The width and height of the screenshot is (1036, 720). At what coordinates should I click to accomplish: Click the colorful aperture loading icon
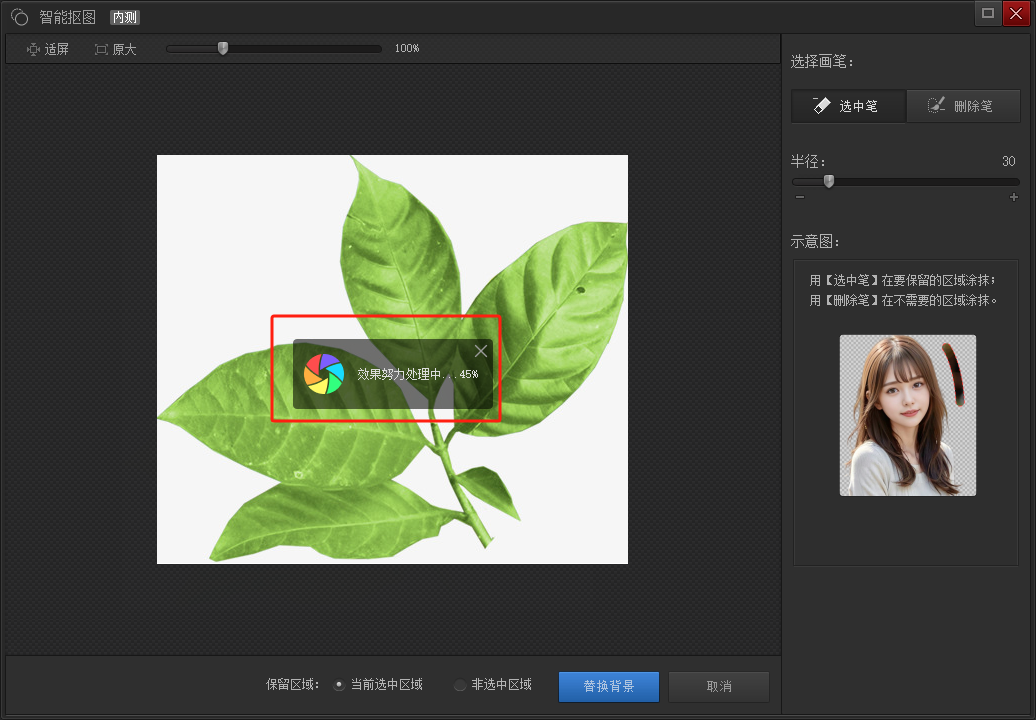[324, 374]
